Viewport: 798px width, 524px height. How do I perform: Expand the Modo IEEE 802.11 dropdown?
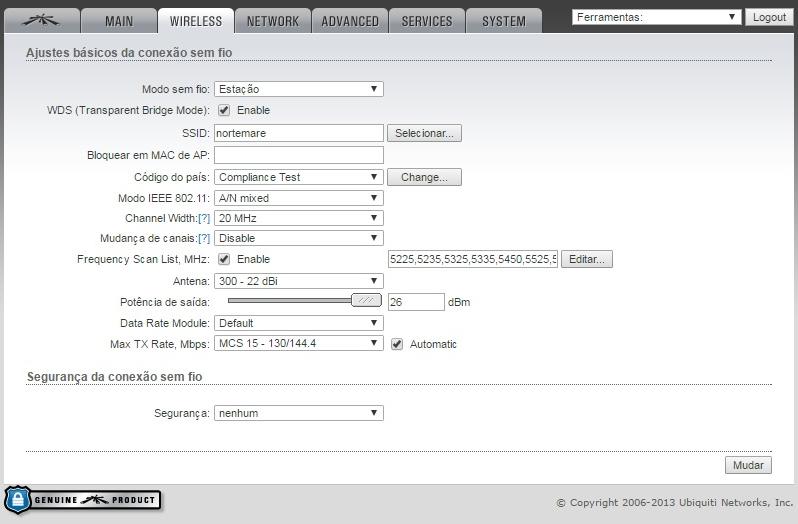(x=299, y=198)
